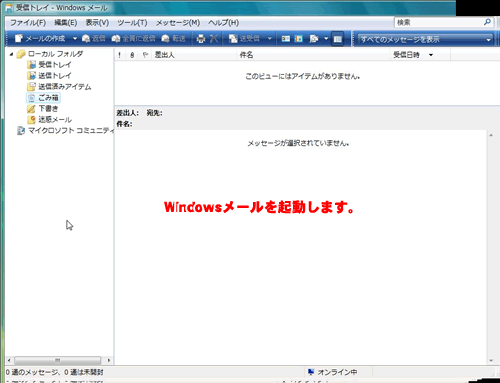The height and width of the screenshot is (383, 500).
Task: Open the メールの作成 dropdown arrow
Action: (75, 39)
